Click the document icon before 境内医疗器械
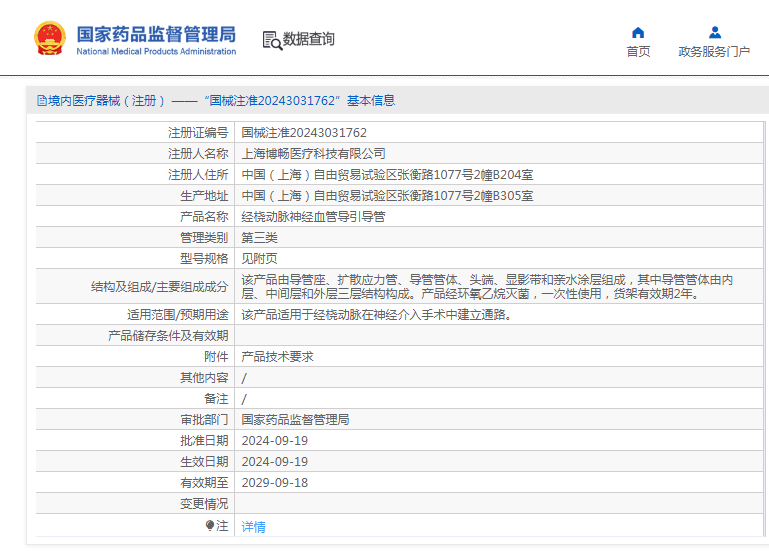The image size is (769, 554). point(42,101)
